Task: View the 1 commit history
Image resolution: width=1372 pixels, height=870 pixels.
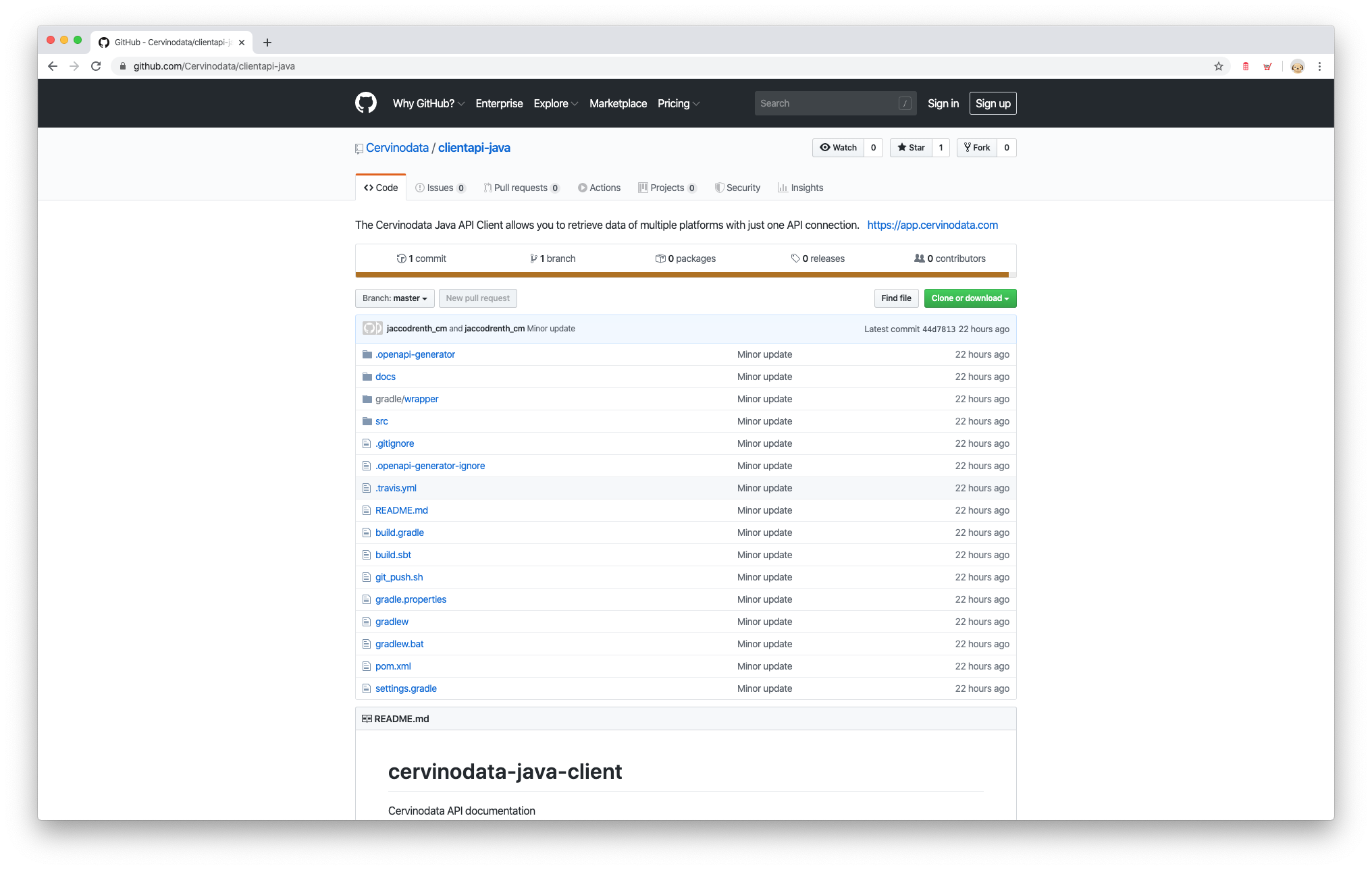Action: coord(421,259)
